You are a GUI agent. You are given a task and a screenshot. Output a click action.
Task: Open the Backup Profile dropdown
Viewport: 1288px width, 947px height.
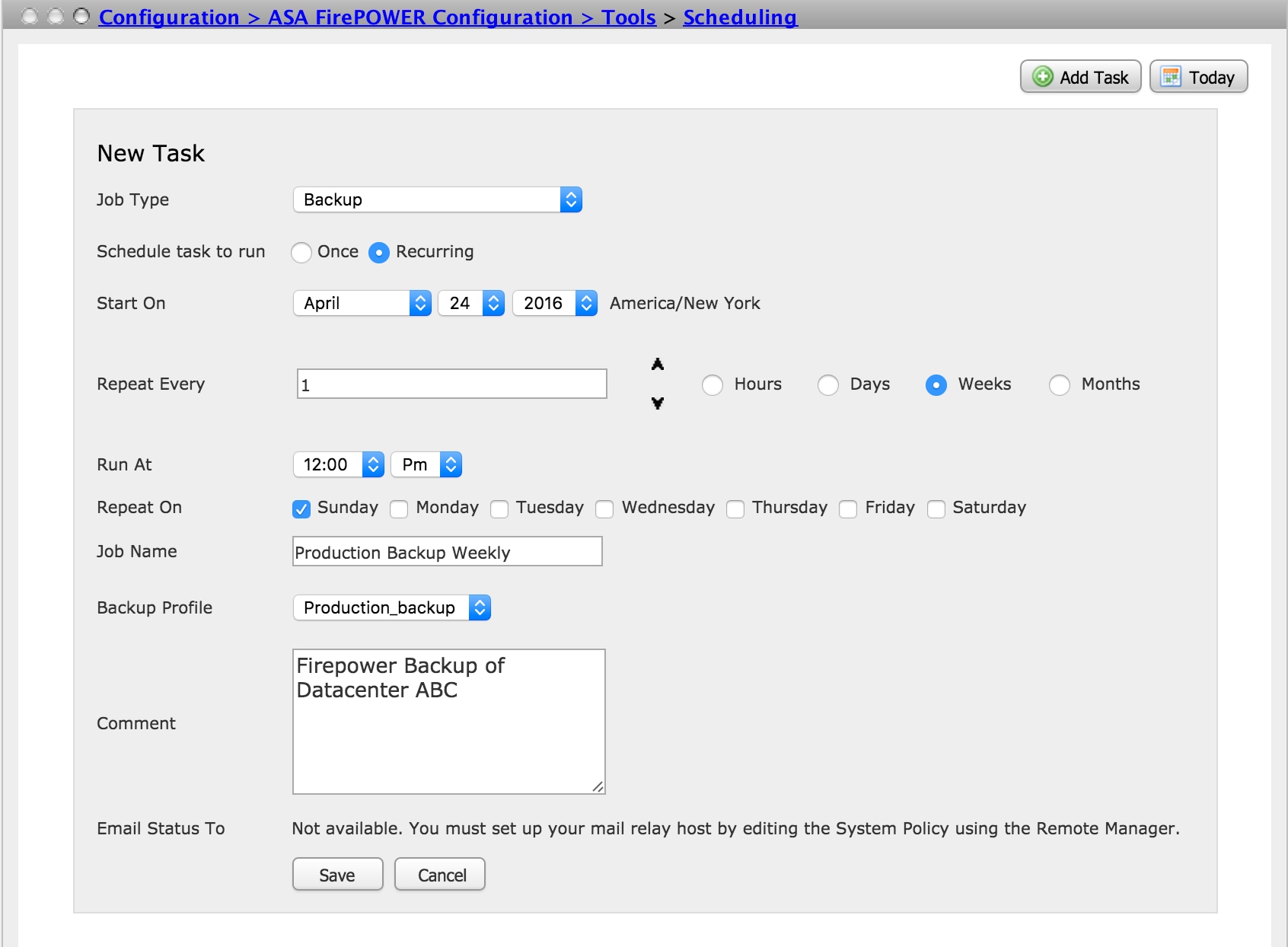tap(392, 607)
